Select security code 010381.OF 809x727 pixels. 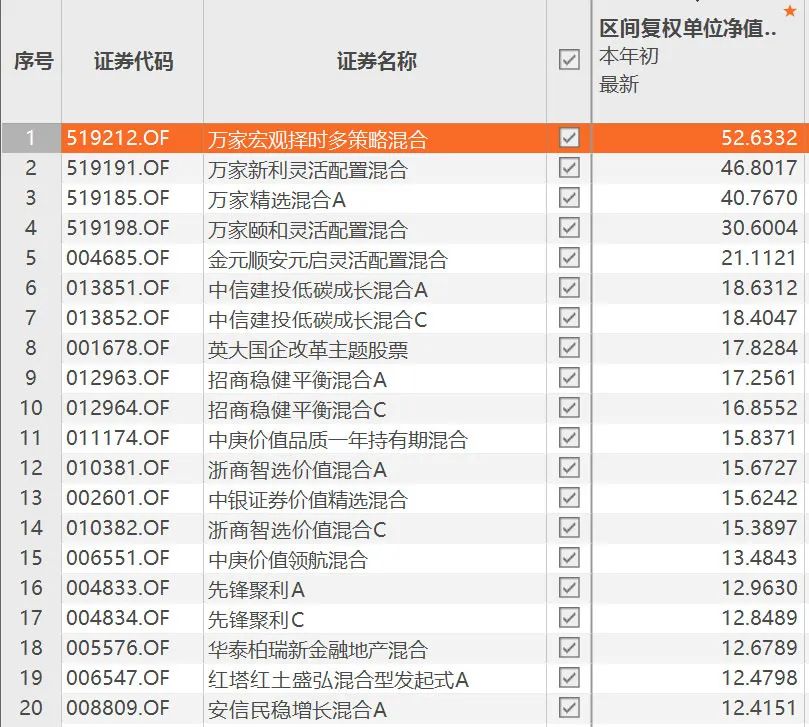[x=118, y=467]
